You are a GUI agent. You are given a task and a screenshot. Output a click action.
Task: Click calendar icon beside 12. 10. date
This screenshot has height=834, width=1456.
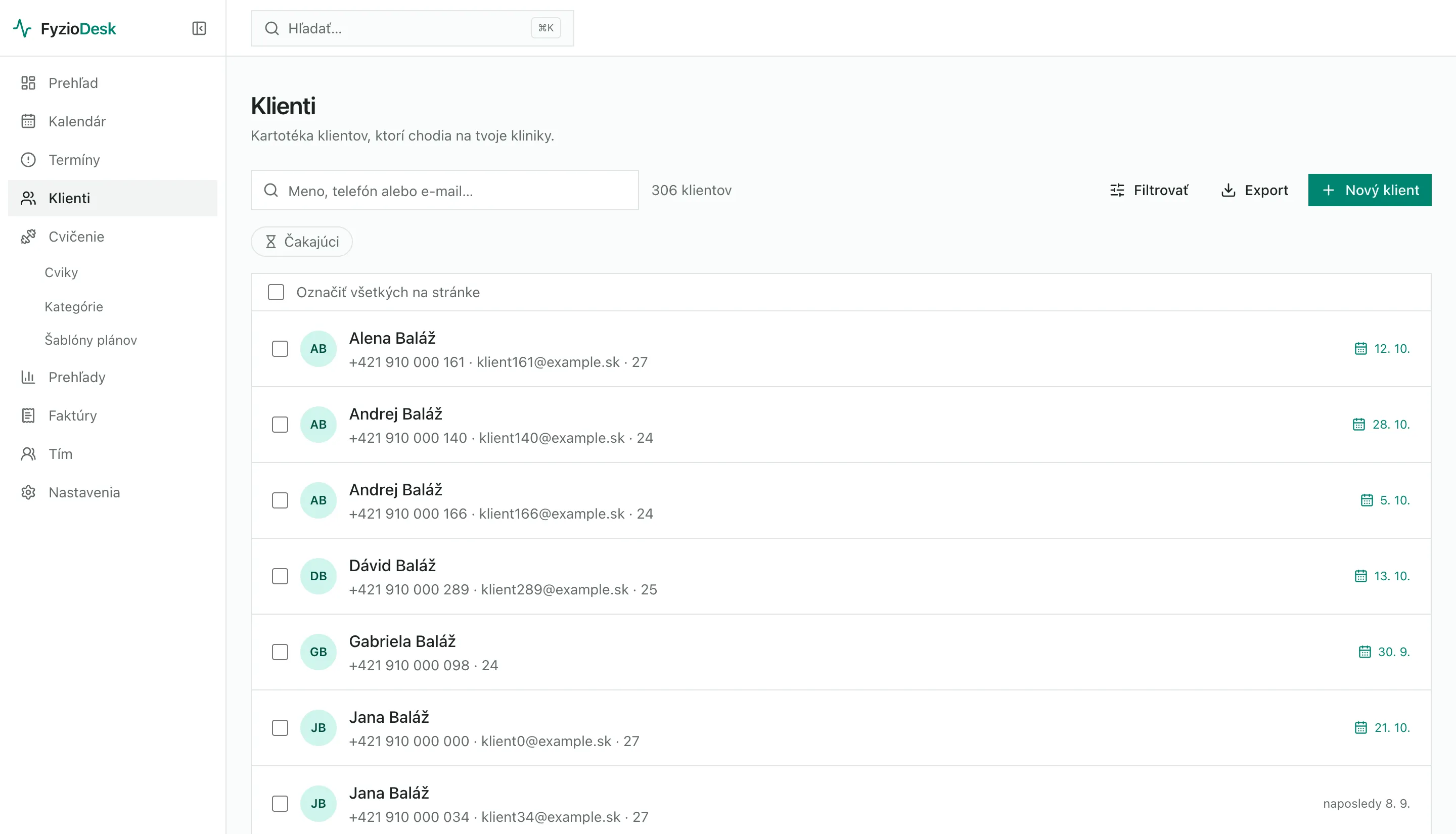pos(1360,349)
